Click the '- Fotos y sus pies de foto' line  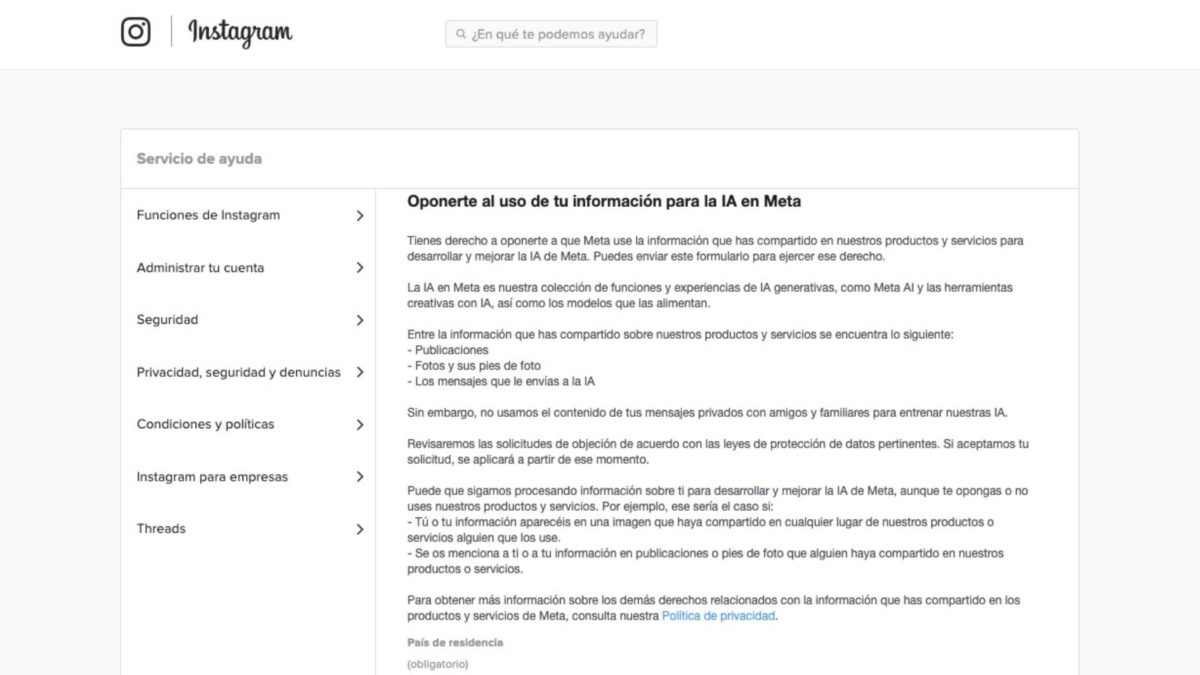coord(474,366)
